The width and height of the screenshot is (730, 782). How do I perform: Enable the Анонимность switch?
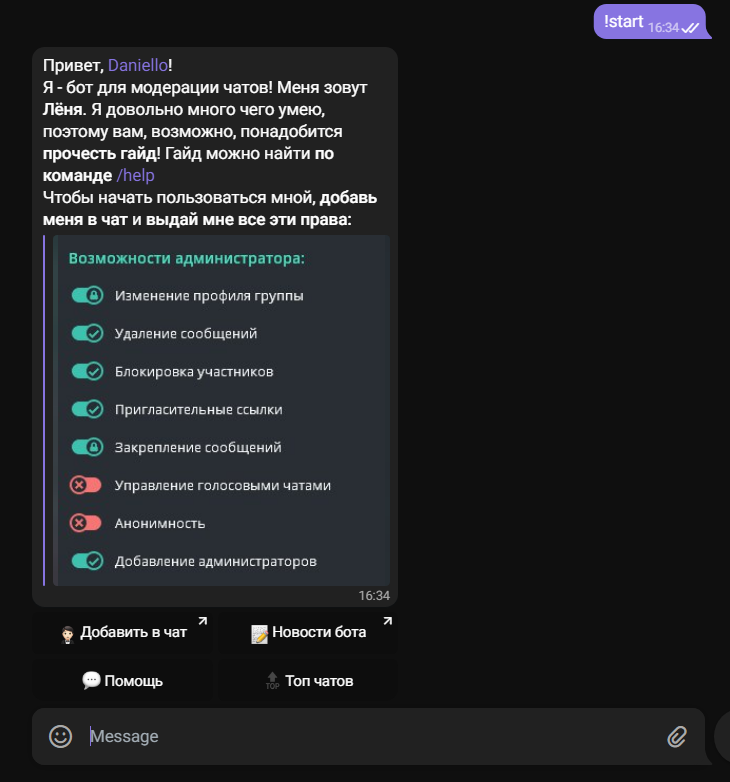[x=86, y=523]
